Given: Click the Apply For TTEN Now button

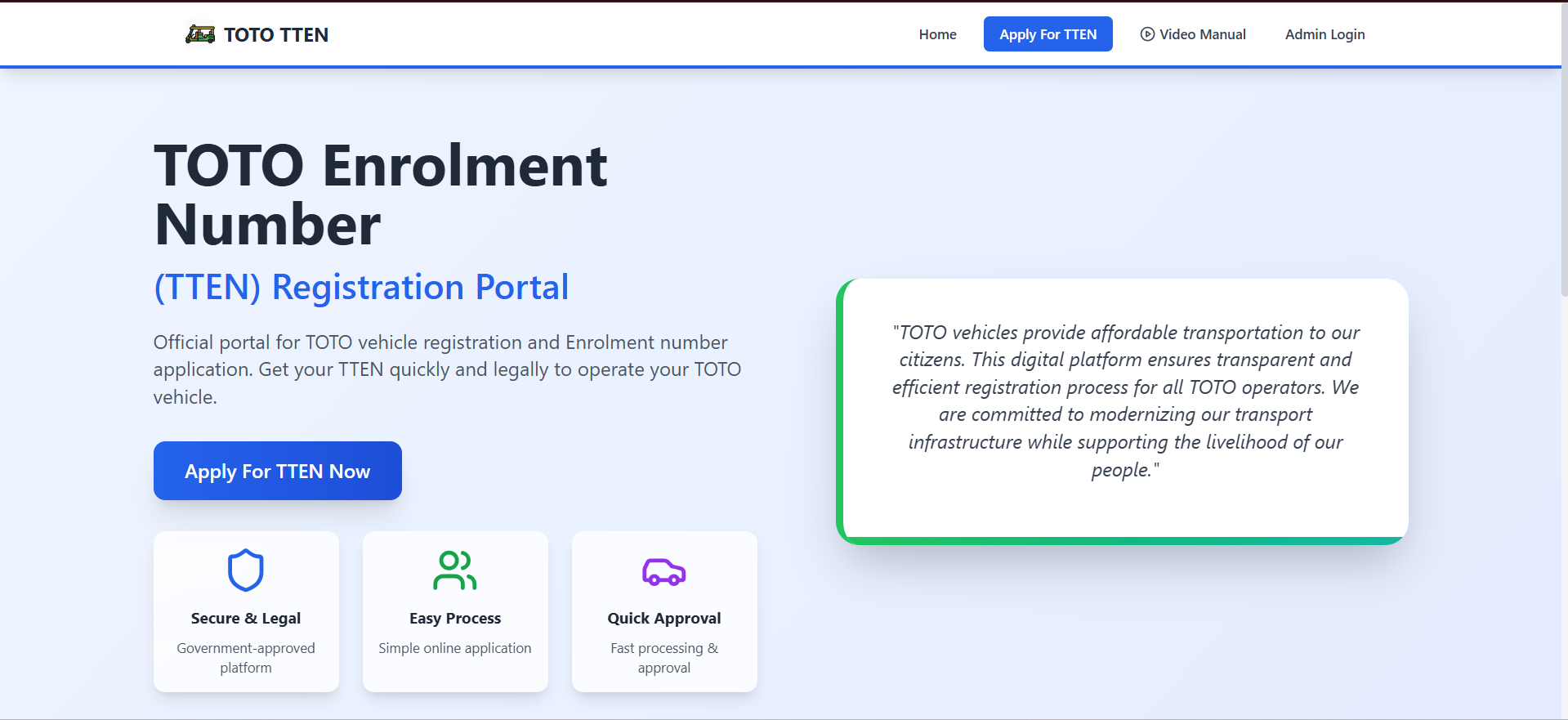Looking at the screenshot, I should [278, 471].
